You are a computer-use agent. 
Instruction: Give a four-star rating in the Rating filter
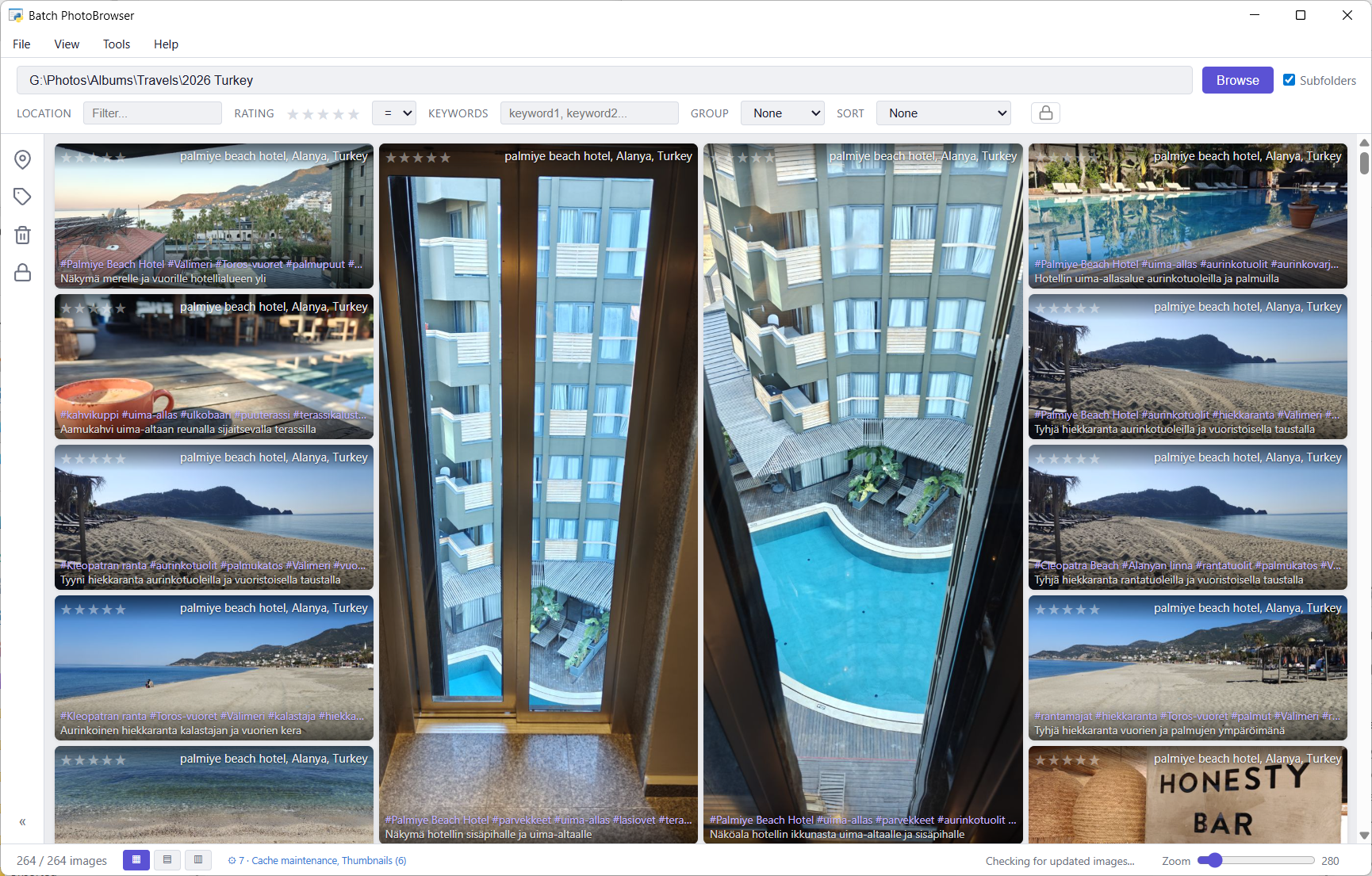[x=338, y=113]
